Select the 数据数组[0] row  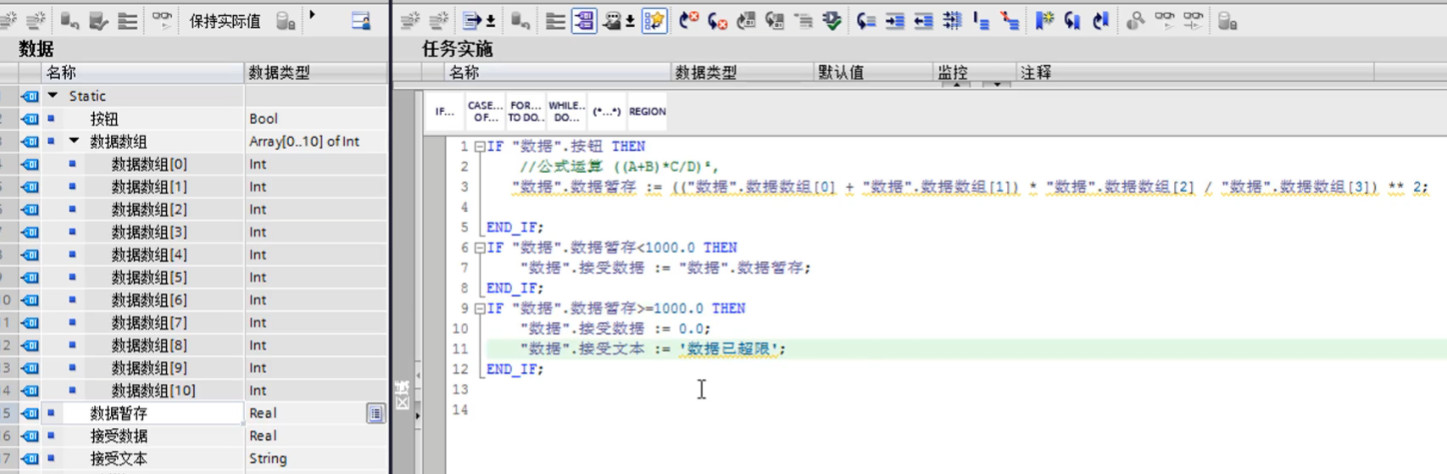(x=194, y=164)
